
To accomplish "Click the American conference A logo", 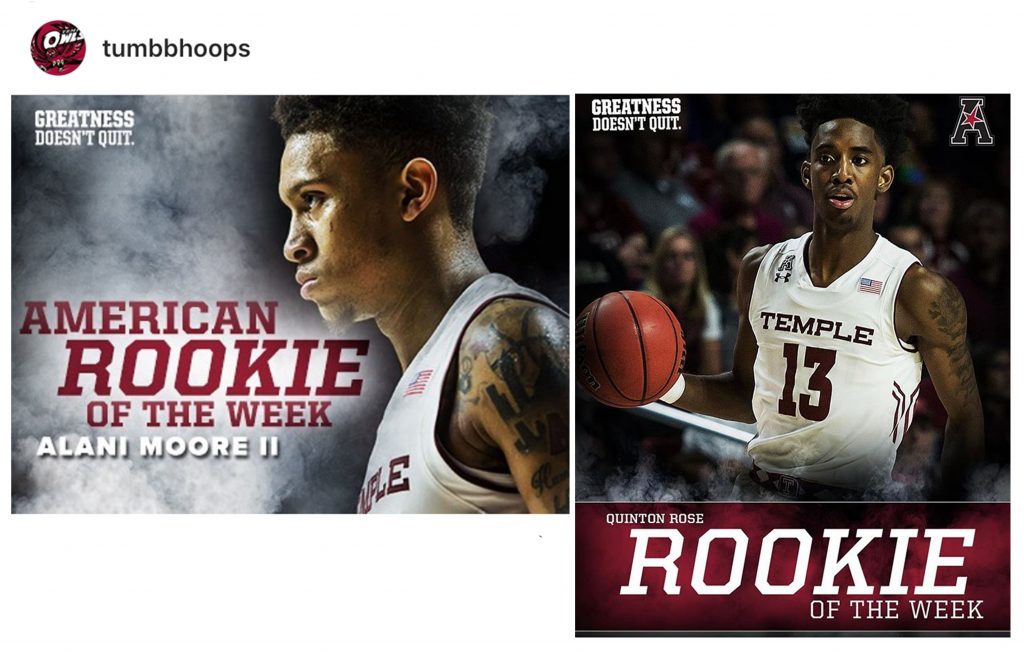I will click(972, 122).
